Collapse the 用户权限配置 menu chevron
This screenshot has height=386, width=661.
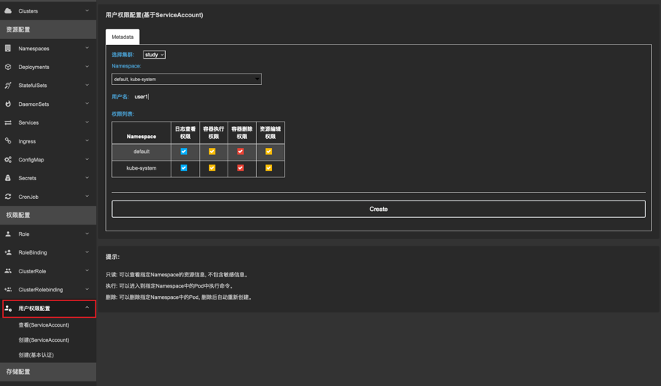pos(87,308)
